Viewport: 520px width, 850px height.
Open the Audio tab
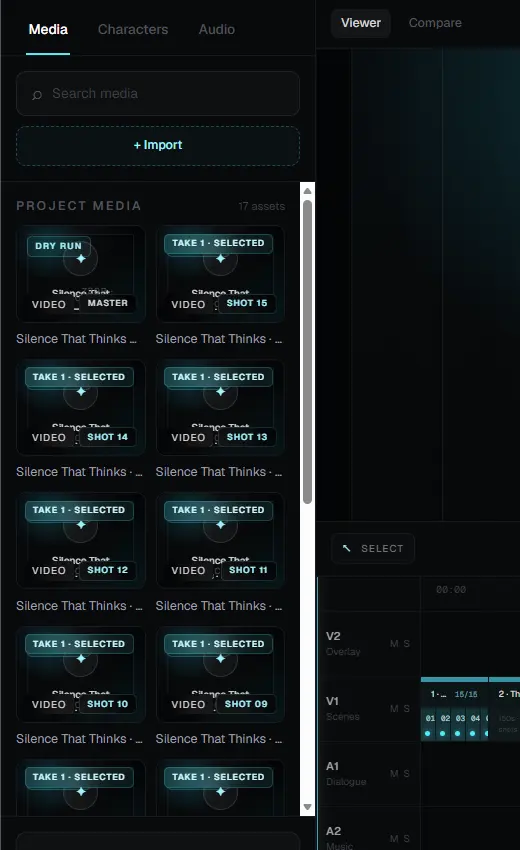coord(216,29)
